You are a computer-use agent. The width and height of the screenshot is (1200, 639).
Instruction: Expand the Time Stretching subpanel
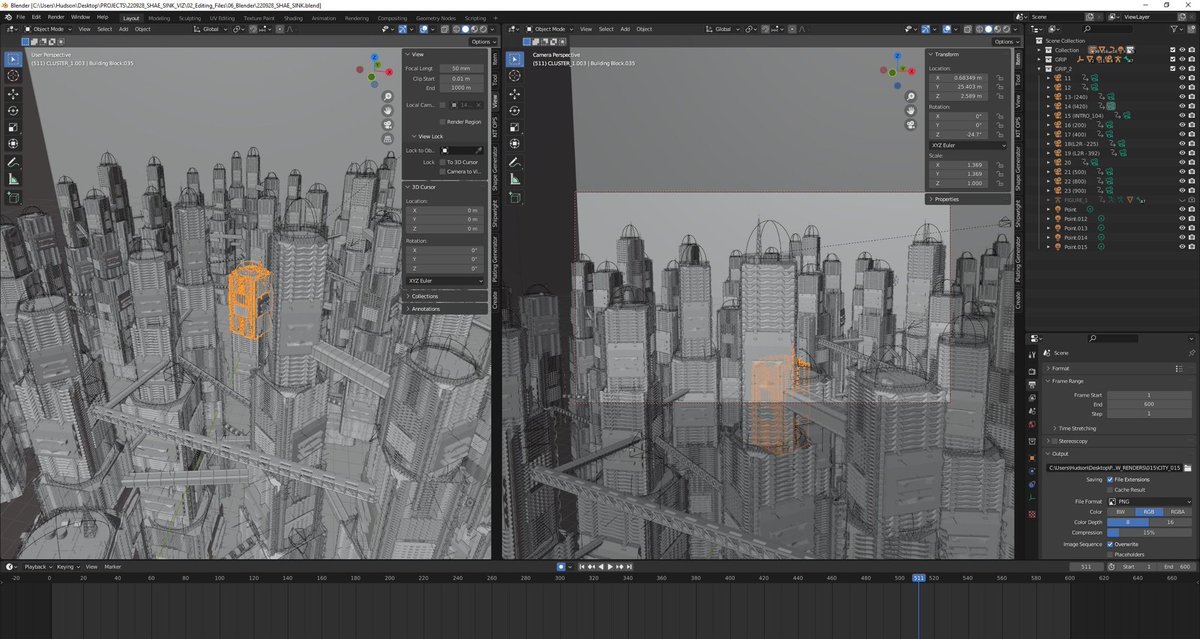(1080, 428)
